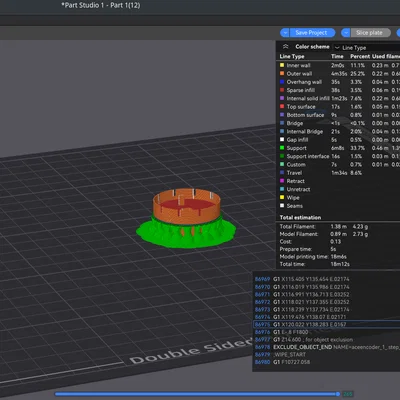Click the Model printing time 18m6s

[x=338, y=257]
